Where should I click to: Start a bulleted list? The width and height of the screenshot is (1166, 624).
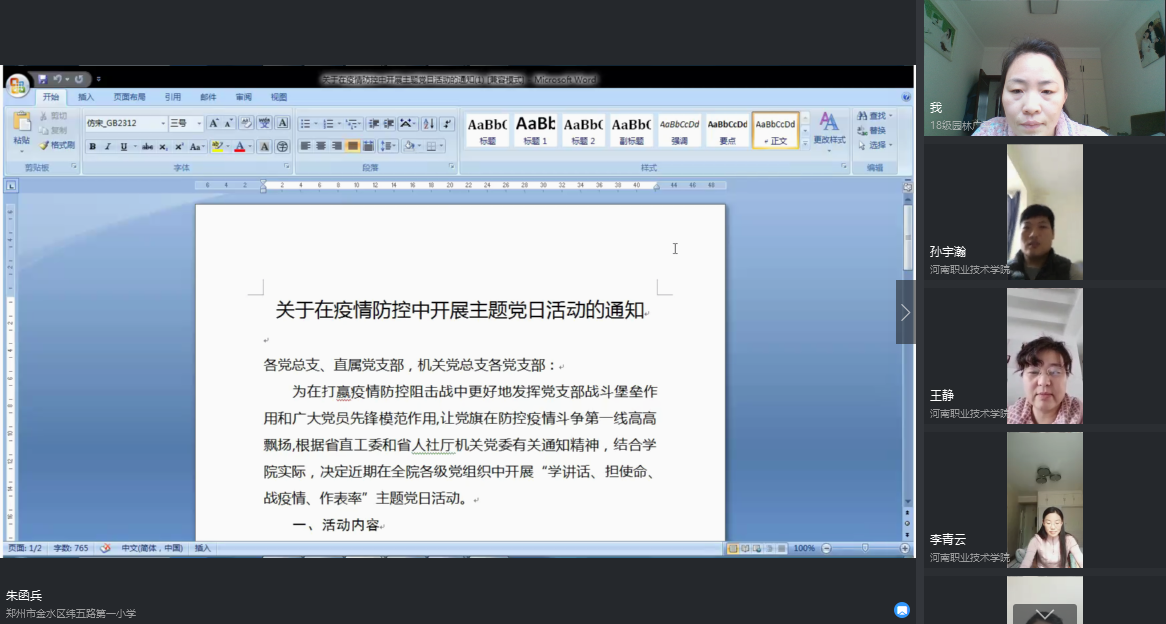coord(306,124)
